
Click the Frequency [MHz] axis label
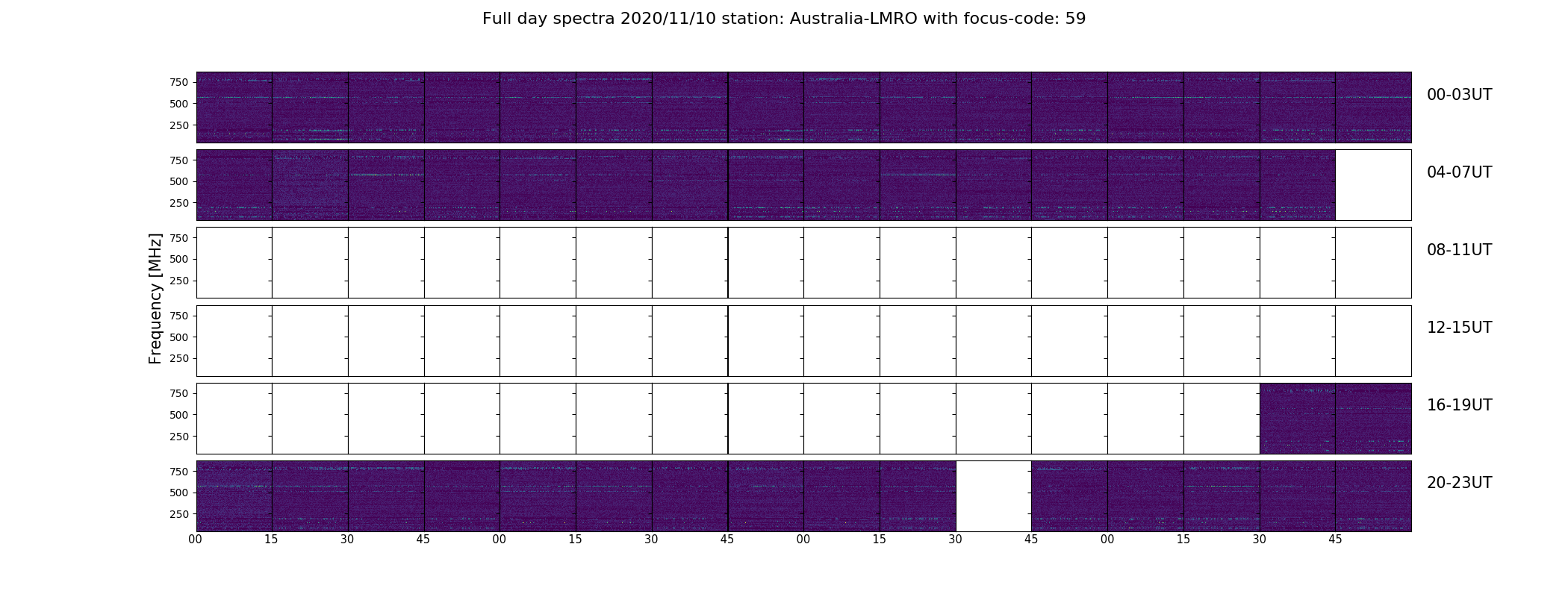(x=155, y=298)
